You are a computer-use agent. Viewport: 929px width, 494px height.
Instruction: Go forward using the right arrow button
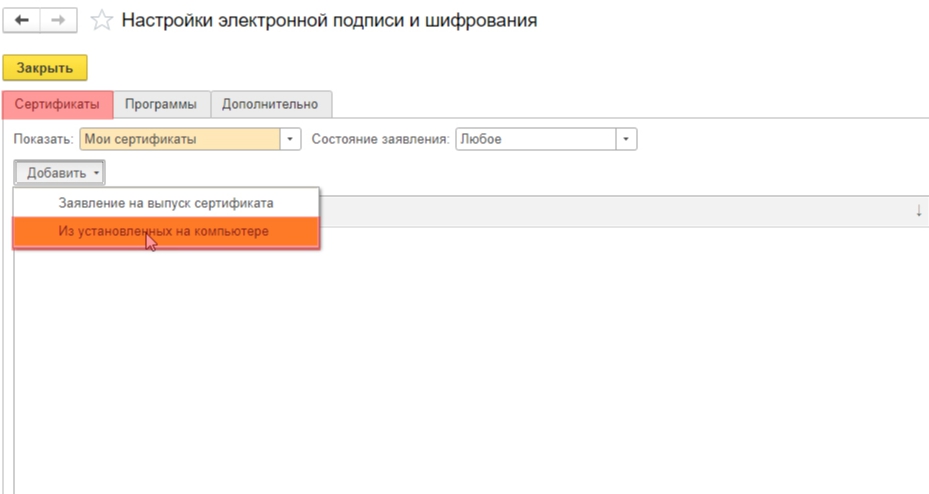(x=60, y=20)
